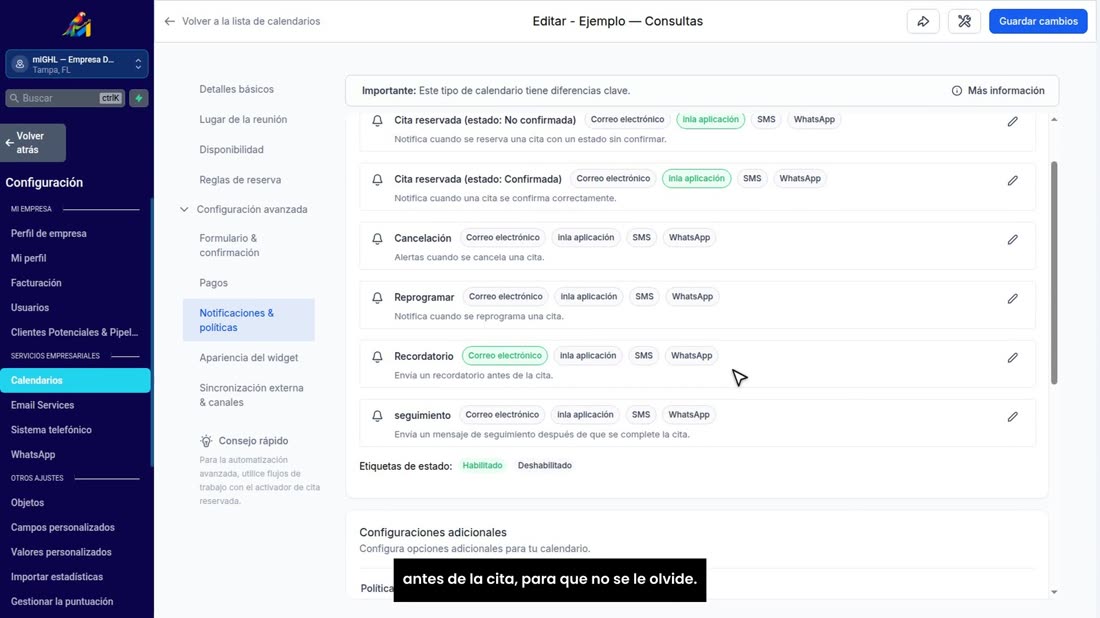
Task: Click the Buscar search field
Action: [65, 98]
